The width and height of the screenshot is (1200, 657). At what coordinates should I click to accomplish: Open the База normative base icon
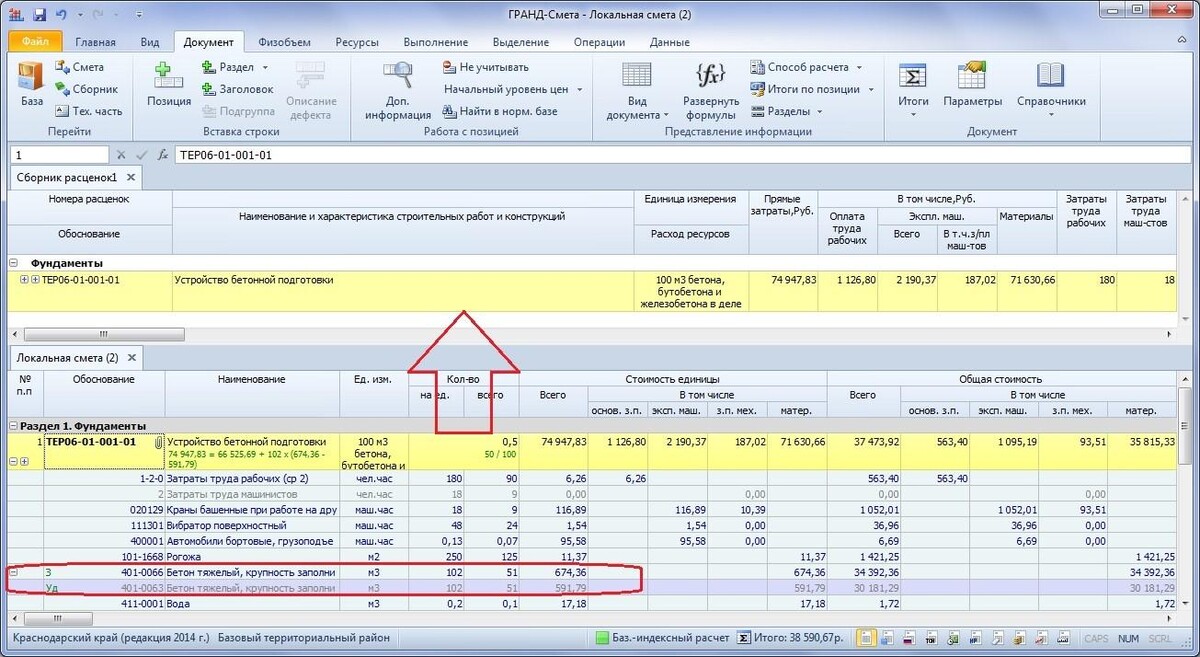[32, 78]
